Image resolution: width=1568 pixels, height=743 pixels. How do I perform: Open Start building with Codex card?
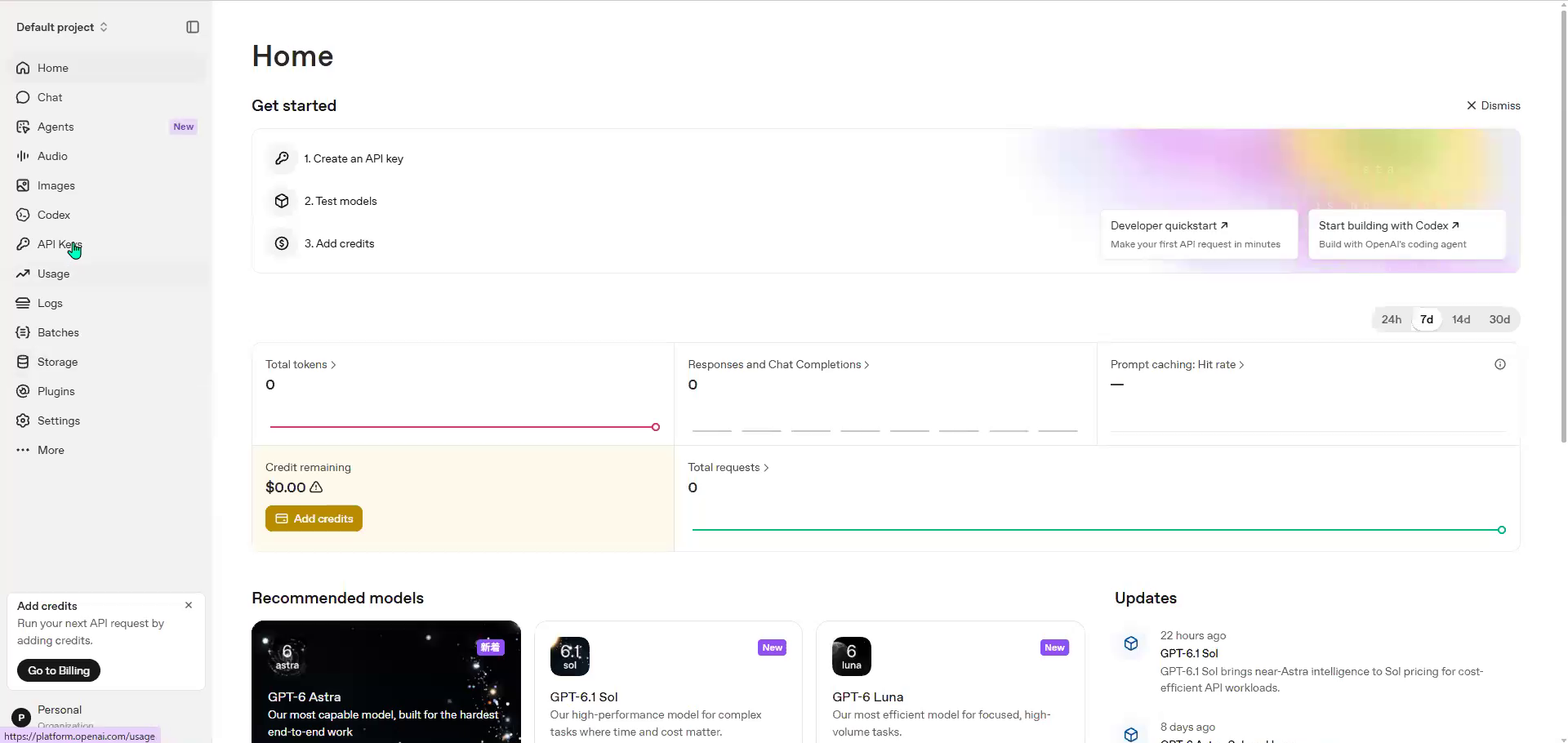click(x=1407, y=234)
